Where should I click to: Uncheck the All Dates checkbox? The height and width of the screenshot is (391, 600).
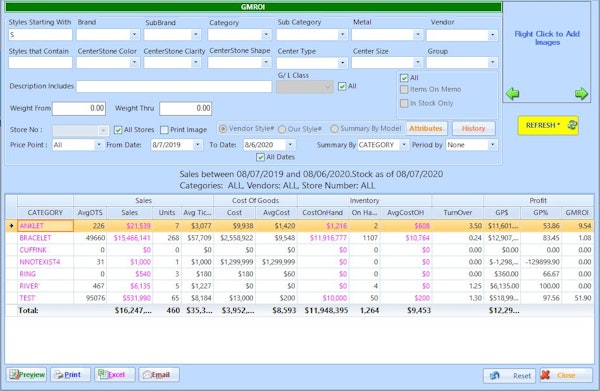coord(261,157)
